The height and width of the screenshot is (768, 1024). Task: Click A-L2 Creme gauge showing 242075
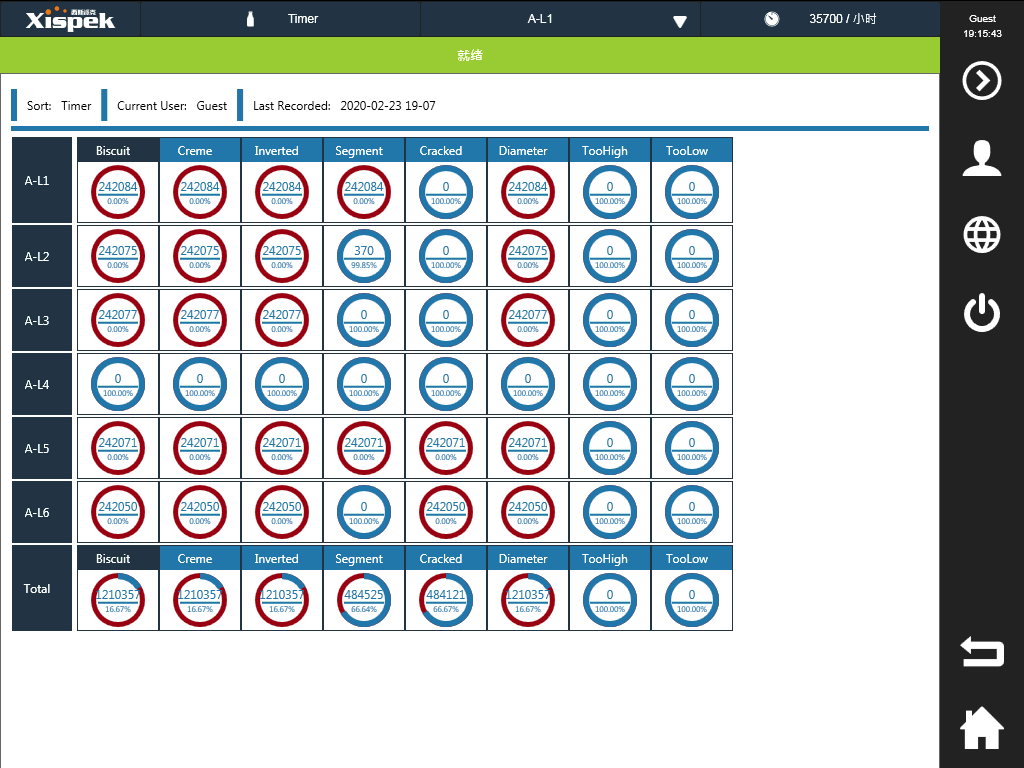[x=200, y=256]
